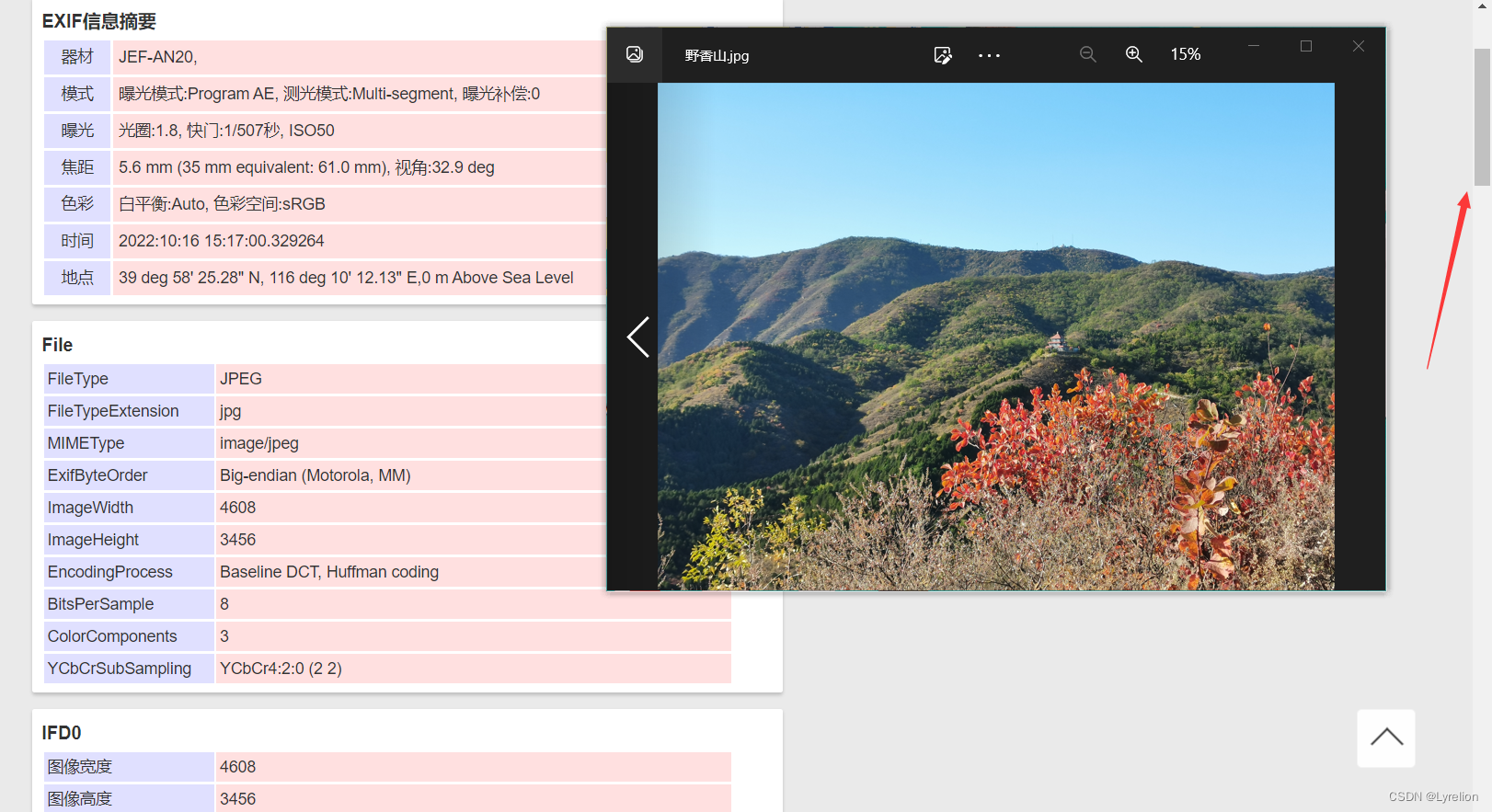Click the back-to-top arrow button

pyautogui.click(x=1386, y=738)
